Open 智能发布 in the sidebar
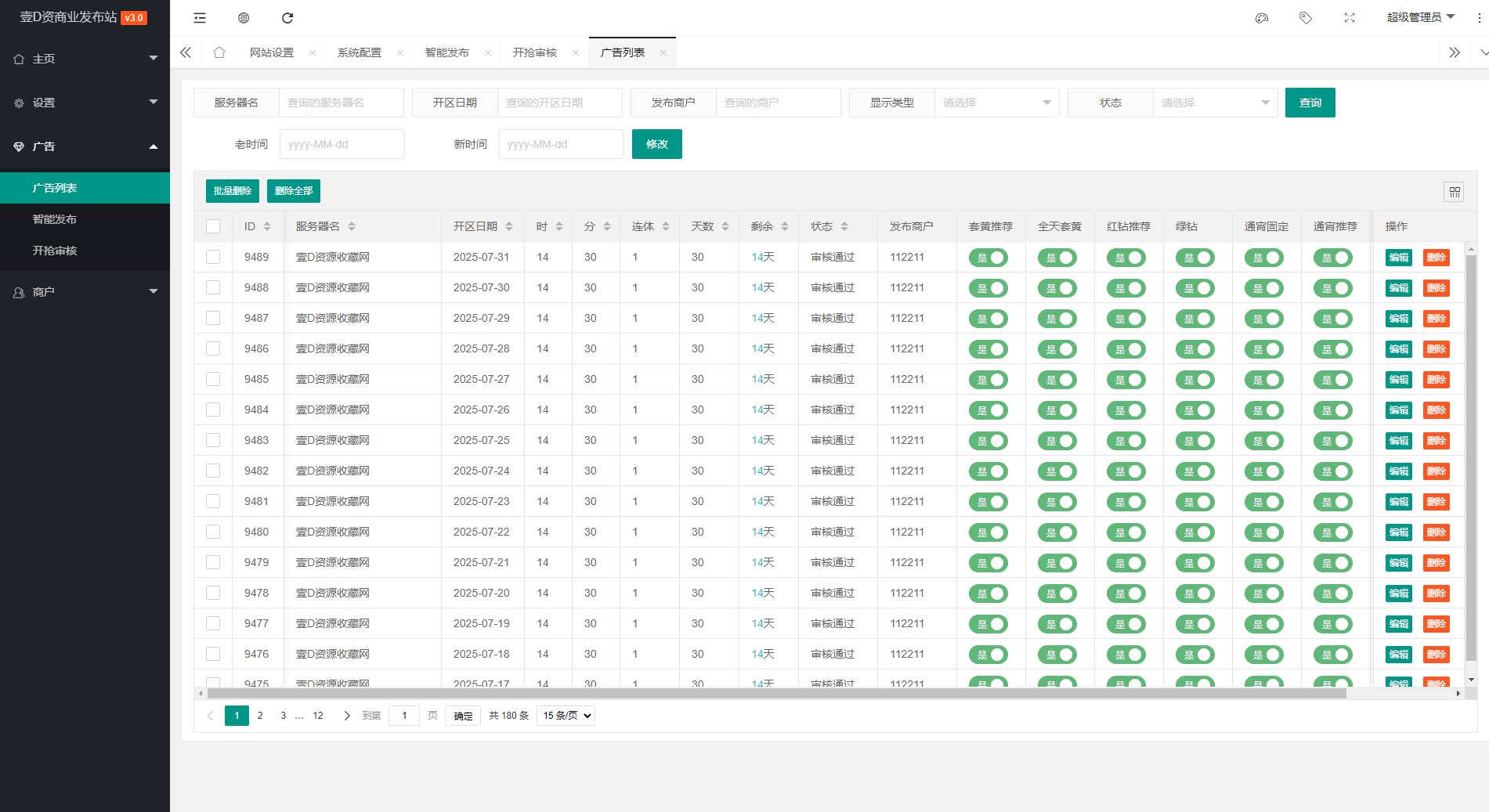Screen dimensions: 1489x812 click(x=85, y=219)
